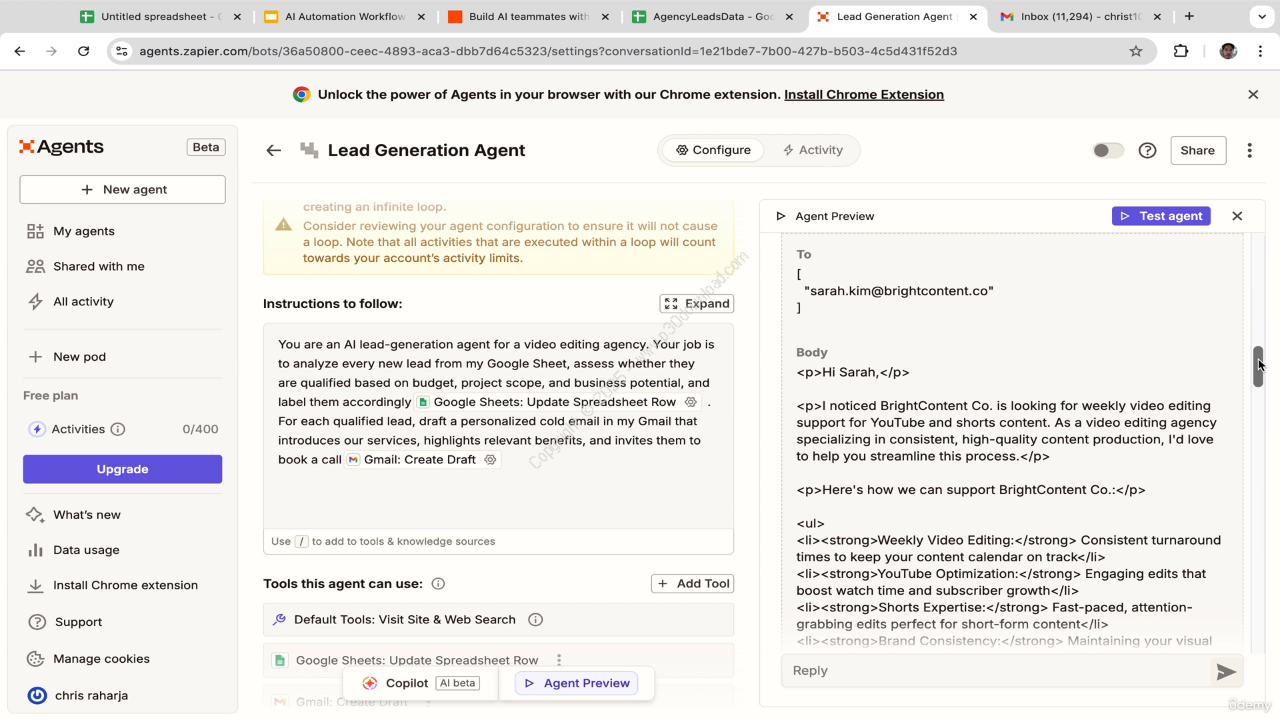Viewport: 1280px width, 720px height.
Task: Click the Install Chrome Extension link
Action: (x=863, y=94)
